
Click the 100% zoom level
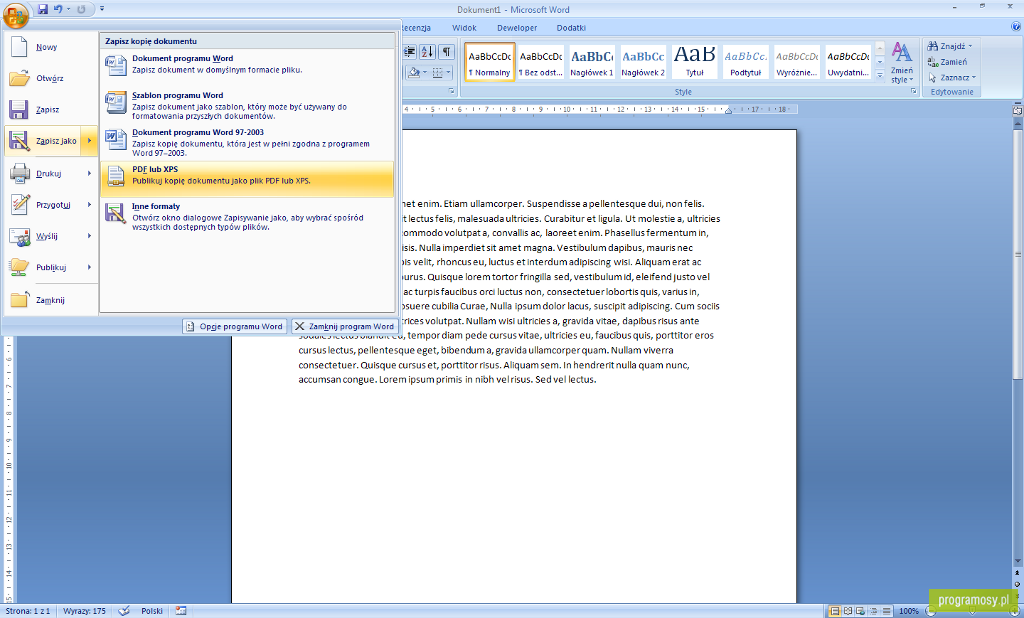tap(908, 611)
